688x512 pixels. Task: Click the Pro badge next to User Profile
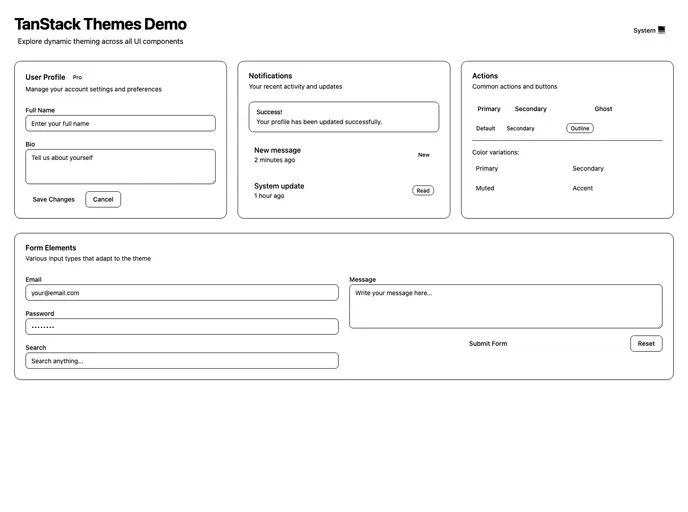pyautogui.click(x=77, y=77)
